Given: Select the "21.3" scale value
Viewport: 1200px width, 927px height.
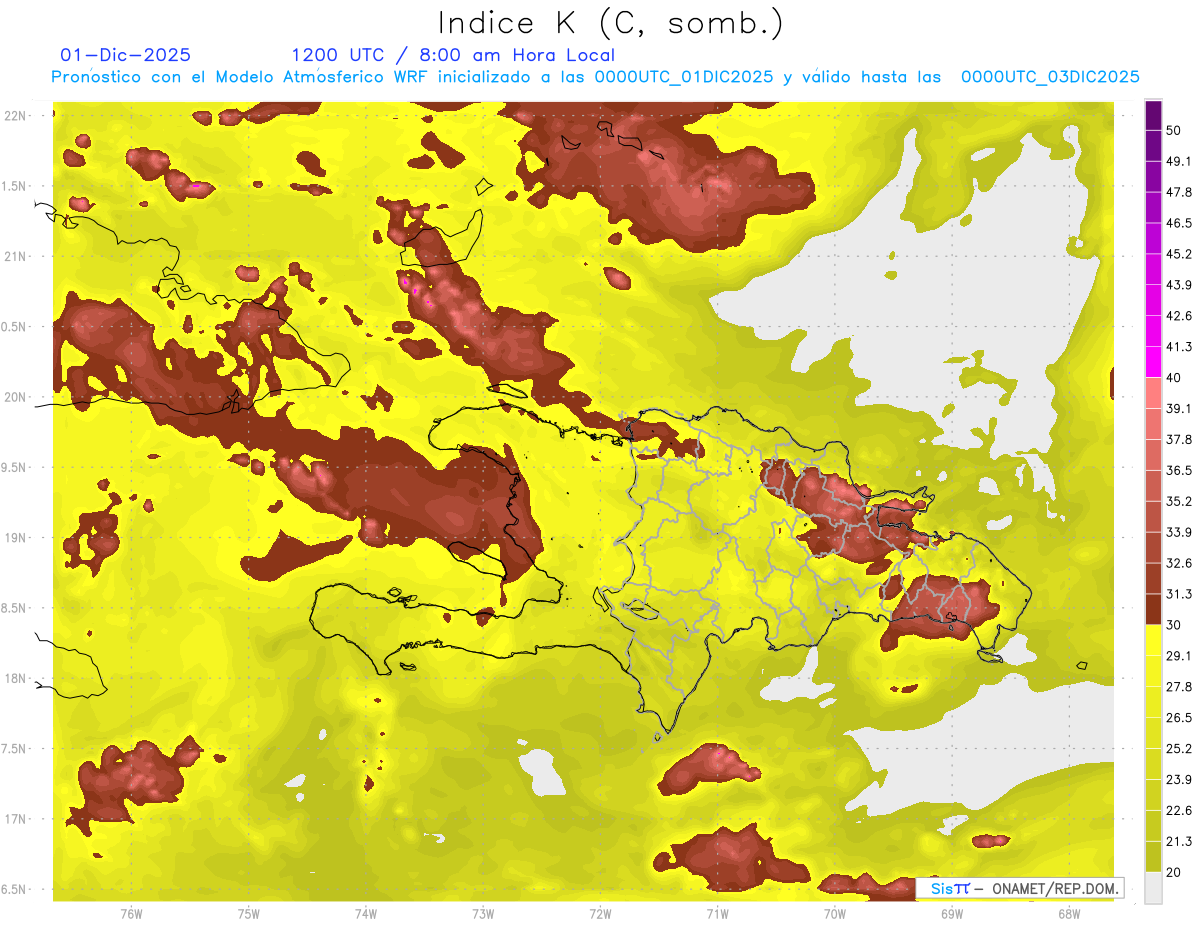Looking at the screenshot, I should click(x=1178, y=841).
